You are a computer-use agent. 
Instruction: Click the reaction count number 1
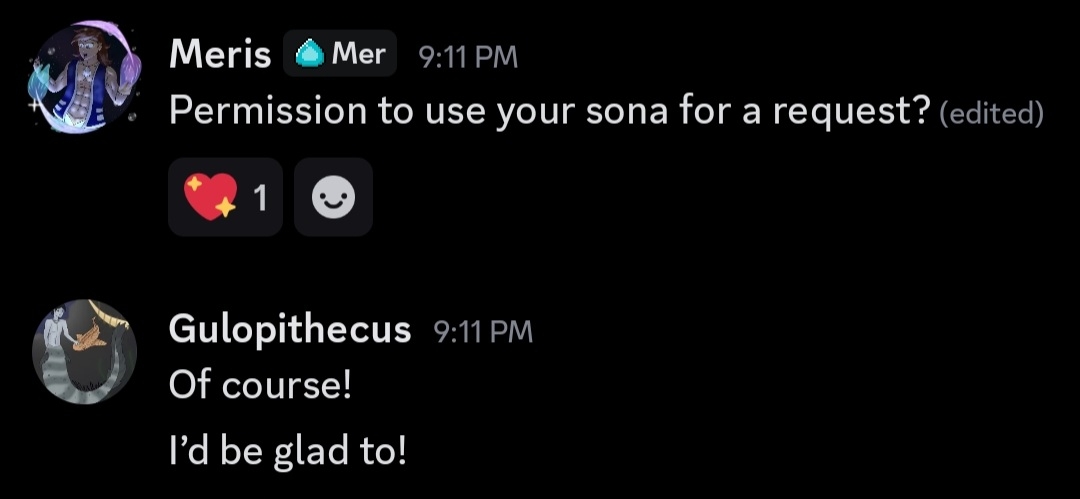tap(261, 198)
